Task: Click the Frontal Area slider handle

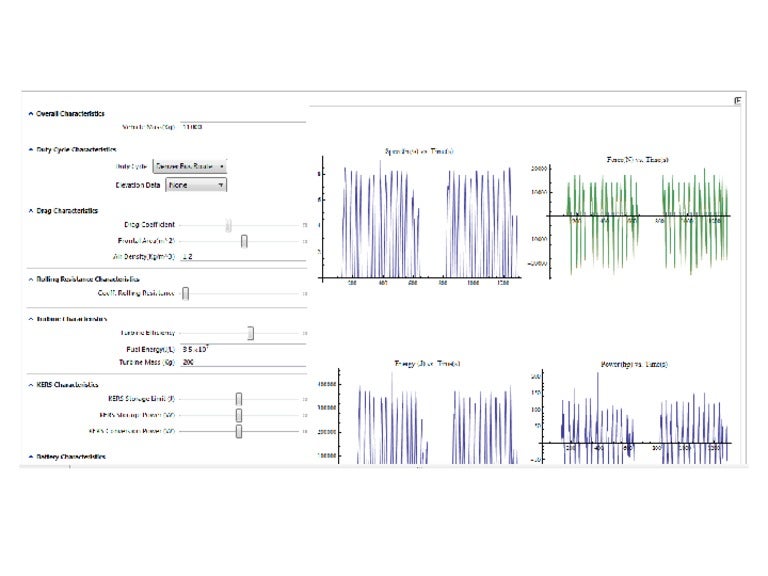Action: (244, 241)
